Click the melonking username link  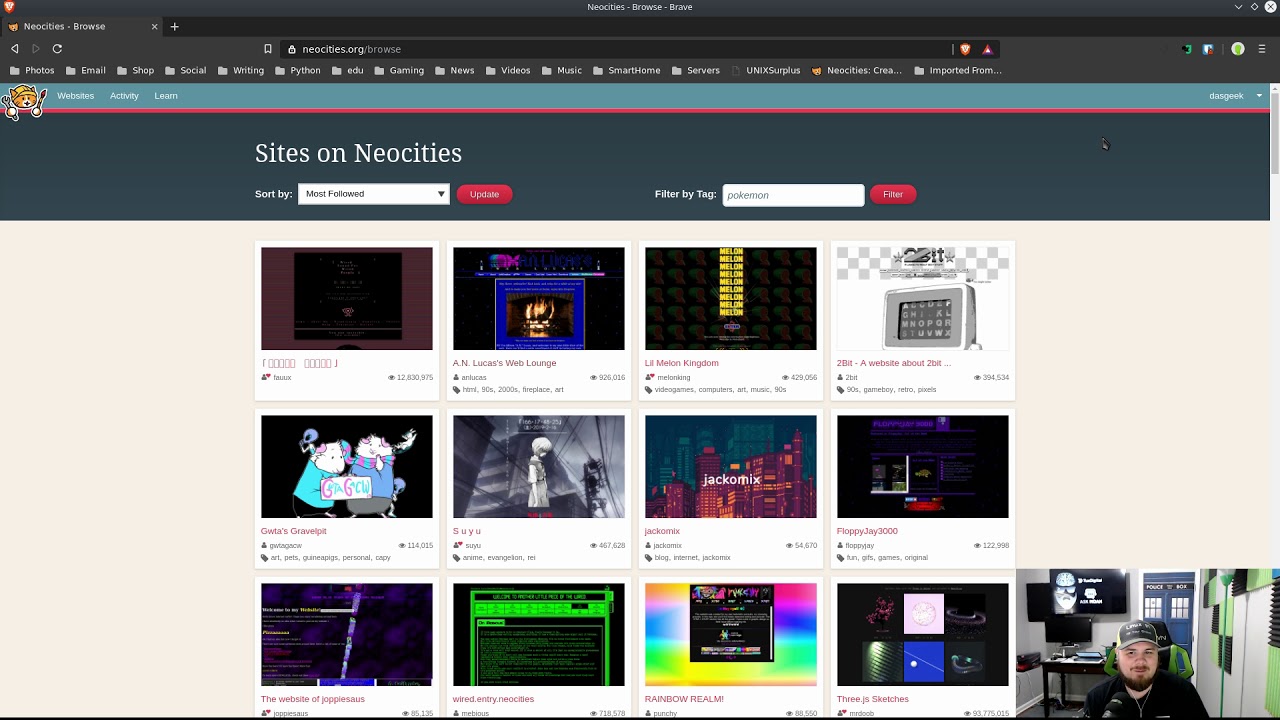point(673,378)
